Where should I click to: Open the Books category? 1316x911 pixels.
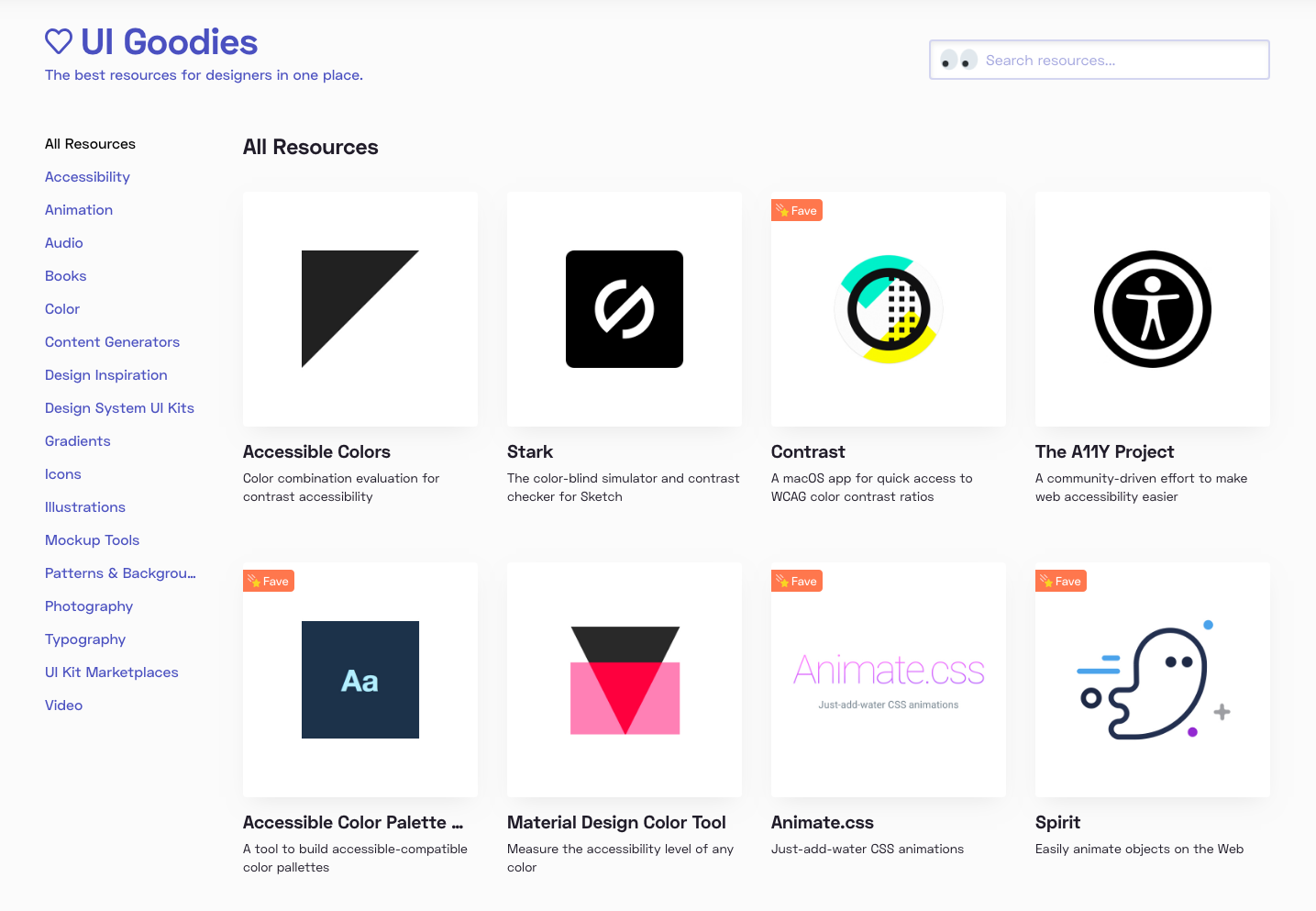coord(65,276)
